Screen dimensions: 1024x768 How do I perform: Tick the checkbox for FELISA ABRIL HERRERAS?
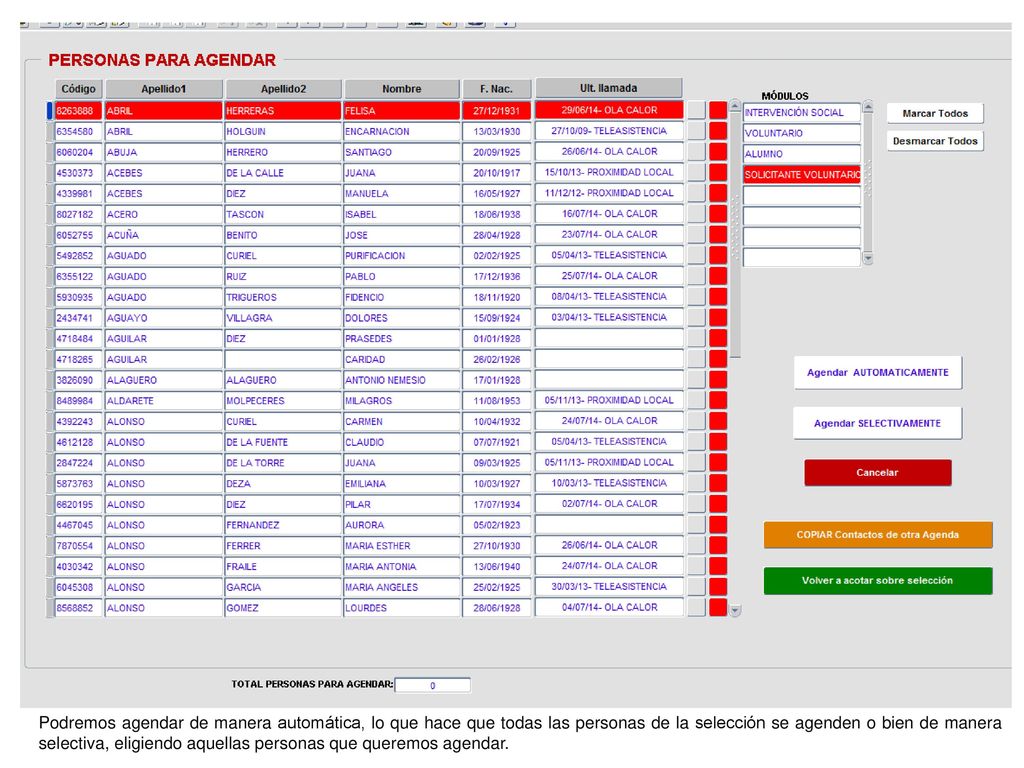[x=696, y=110]
